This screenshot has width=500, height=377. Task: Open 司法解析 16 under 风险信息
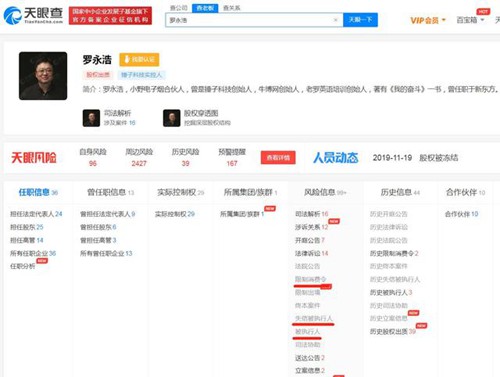[311, 214]
